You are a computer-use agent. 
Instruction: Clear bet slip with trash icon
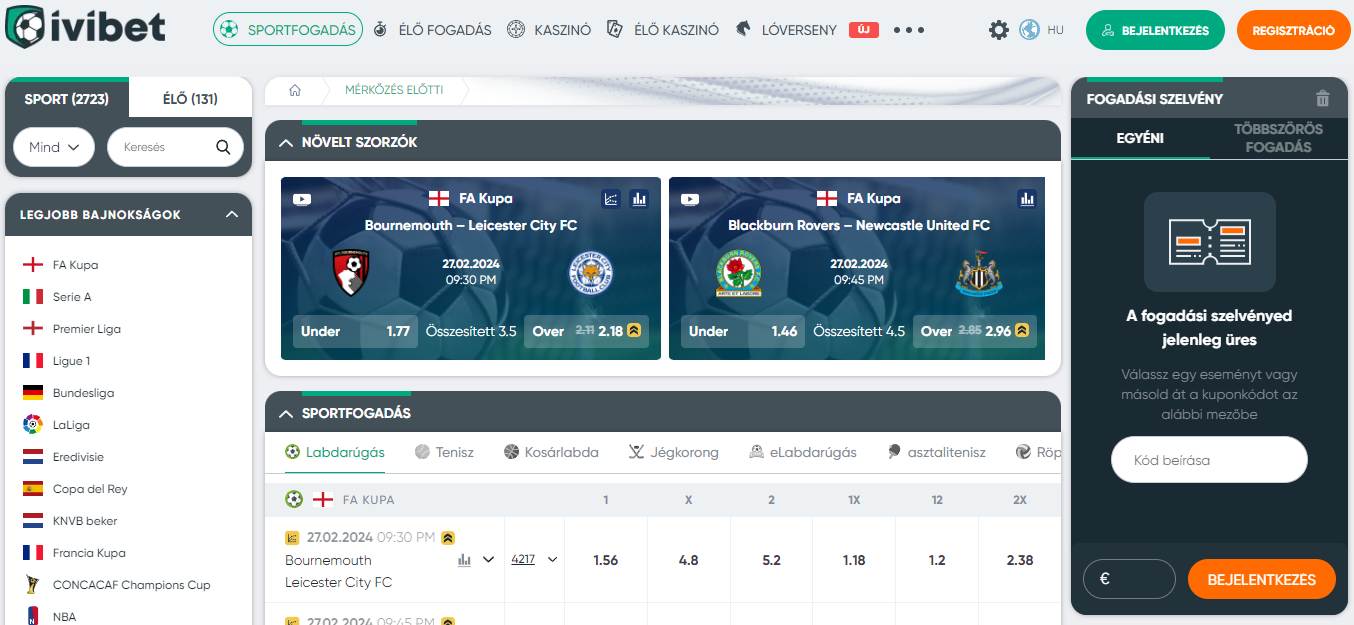click(1323, 98)
